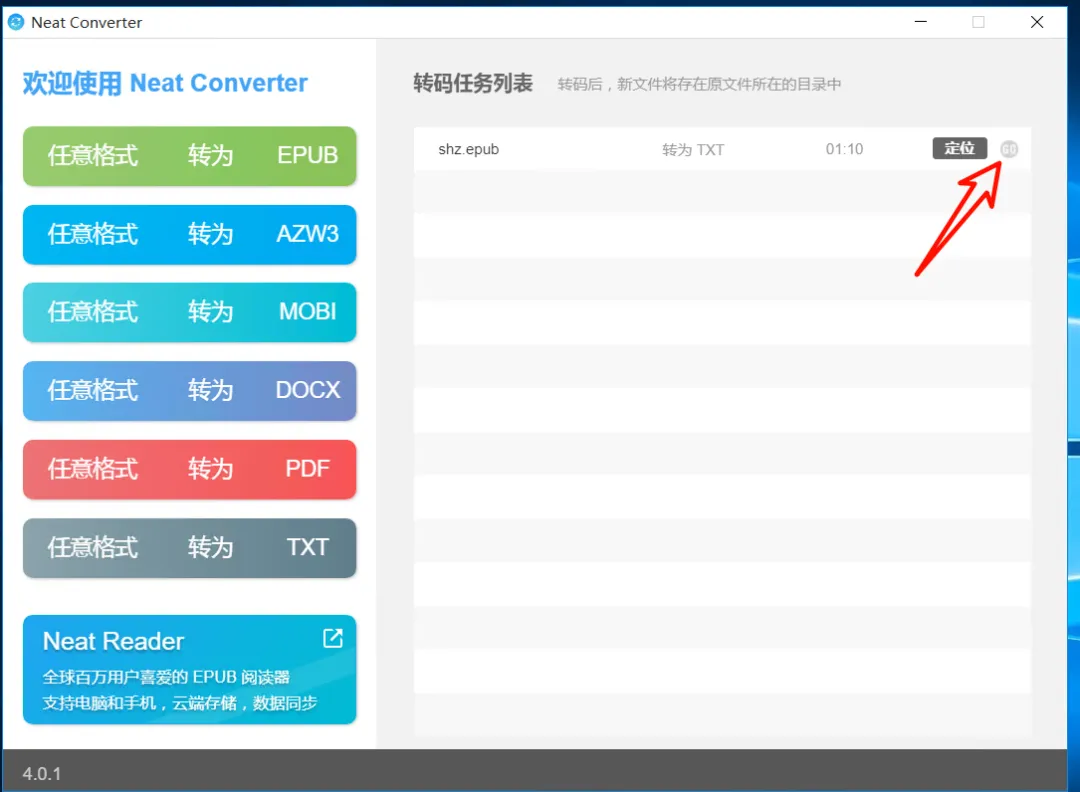Minimize the Neat Converter window

[x=920, y=22]
